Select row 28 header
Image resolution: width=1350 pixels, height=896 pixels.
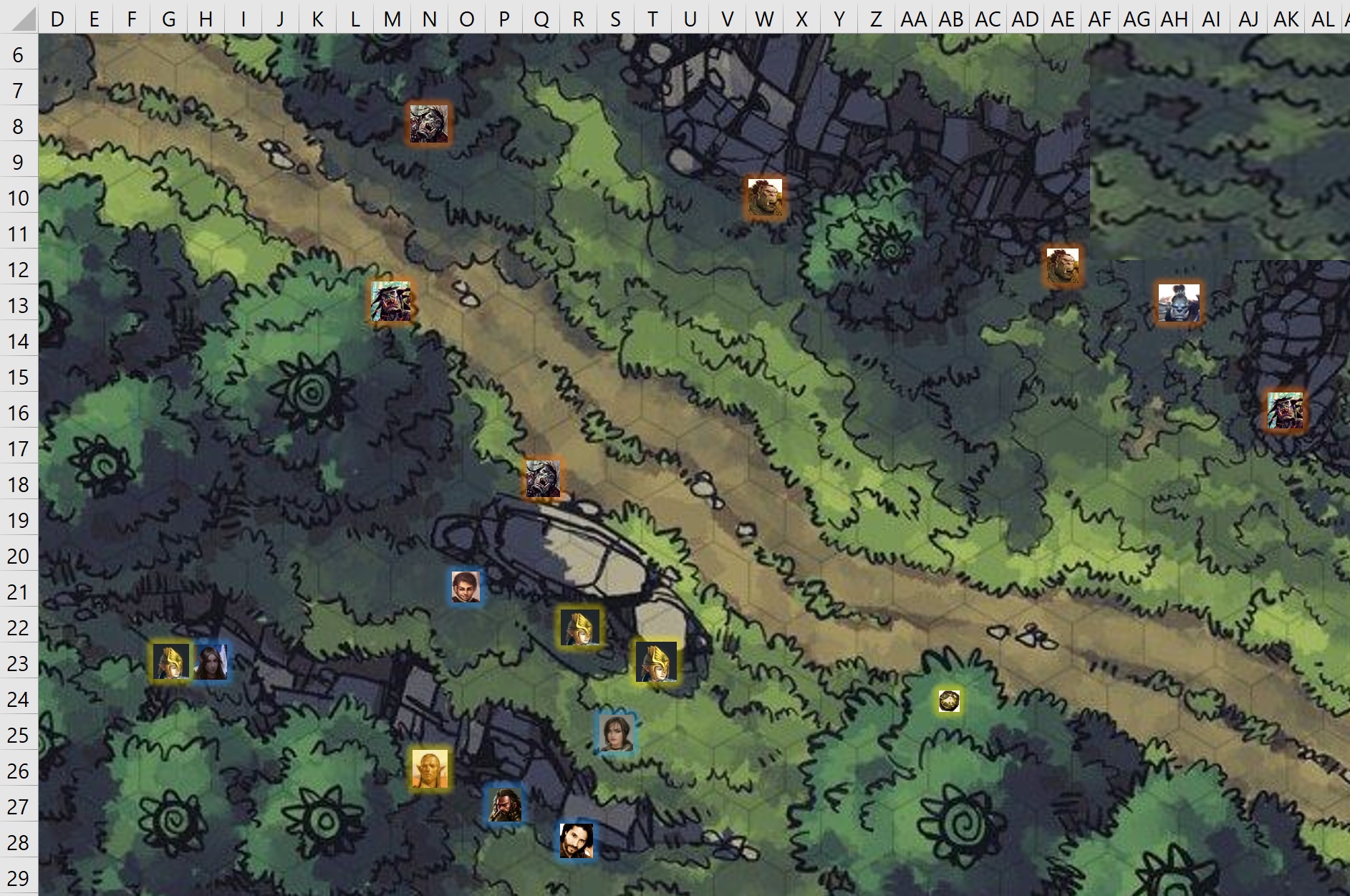19,842
